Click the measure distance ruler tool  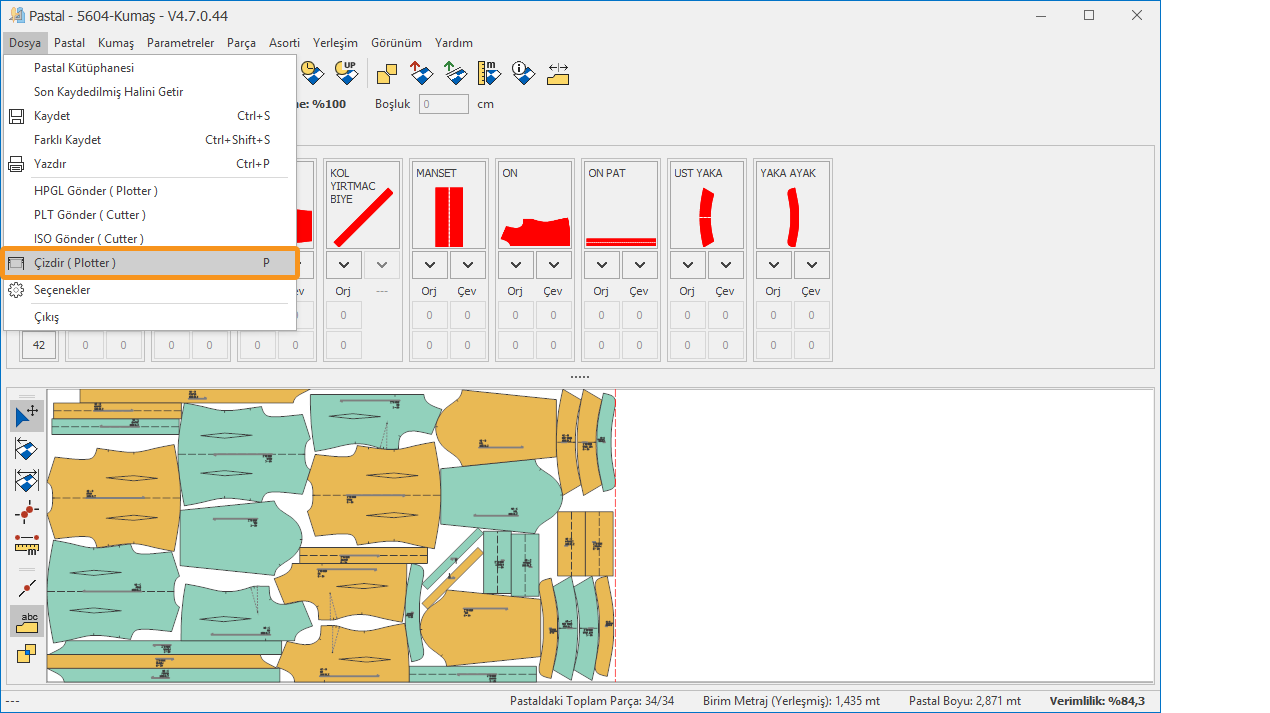tap(27, 544)
